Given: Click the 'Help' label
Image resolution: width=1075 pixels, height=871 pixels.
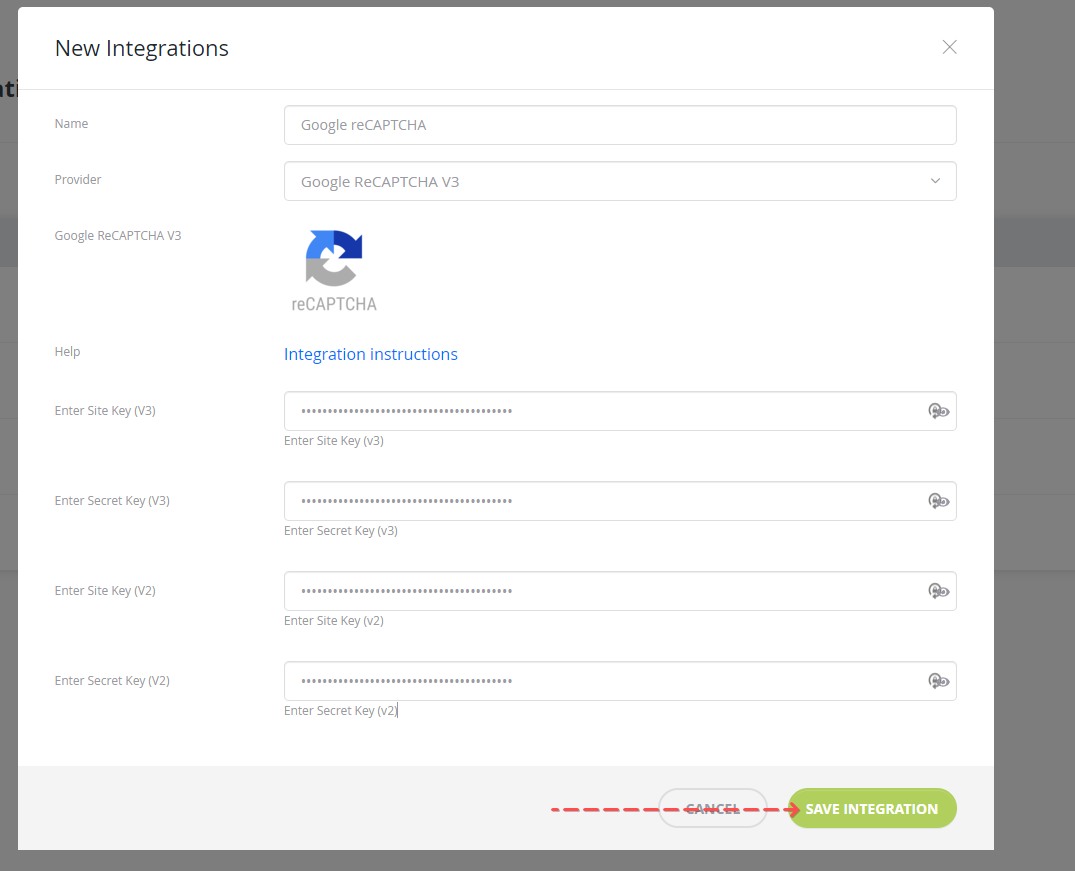Looking at the screenshot, I should [x=67, y=351].
